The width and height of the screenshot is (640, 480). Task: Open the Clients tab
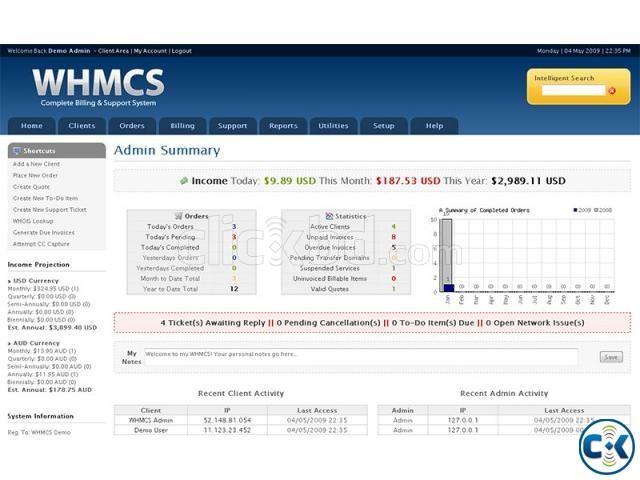pyautogui.click(x=82, y=126)
